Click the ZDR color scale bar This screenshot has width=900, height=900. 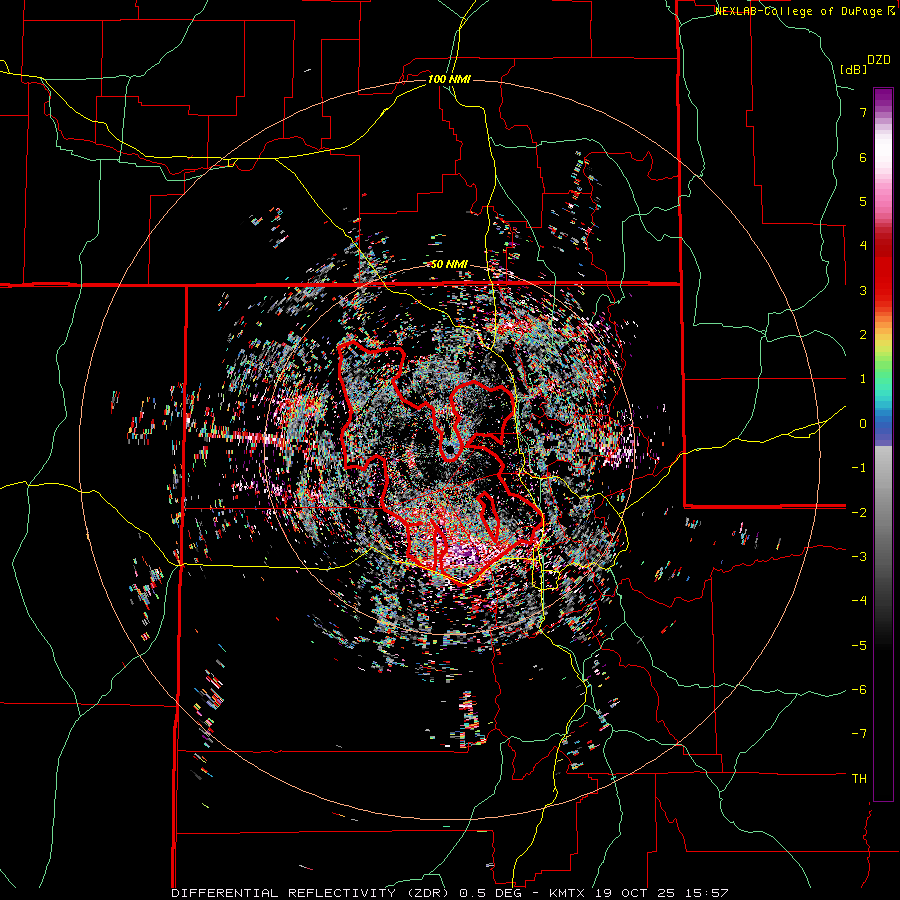tap(883, 444)
